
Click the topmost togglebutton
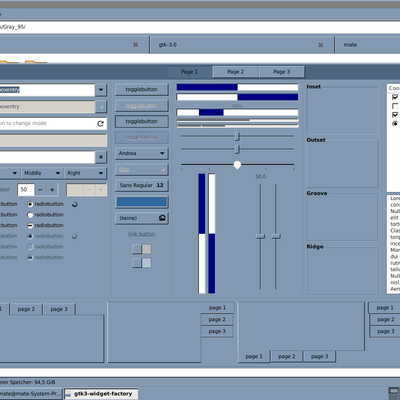click(x=142, y=89)
